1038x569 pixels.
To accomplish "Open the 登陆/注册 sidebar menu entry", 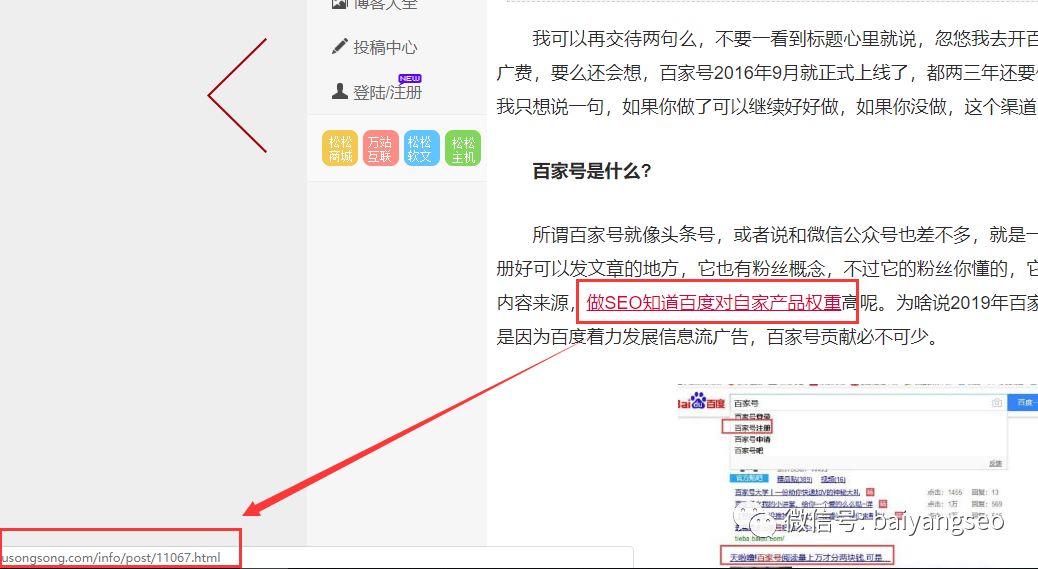I will 377,91.
